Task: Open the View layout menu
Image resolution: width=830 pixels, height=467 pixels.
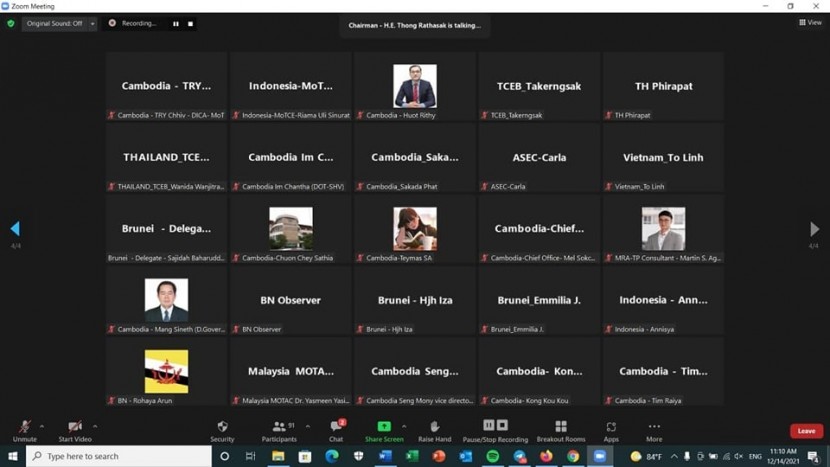Action: (x=809, y=23)
